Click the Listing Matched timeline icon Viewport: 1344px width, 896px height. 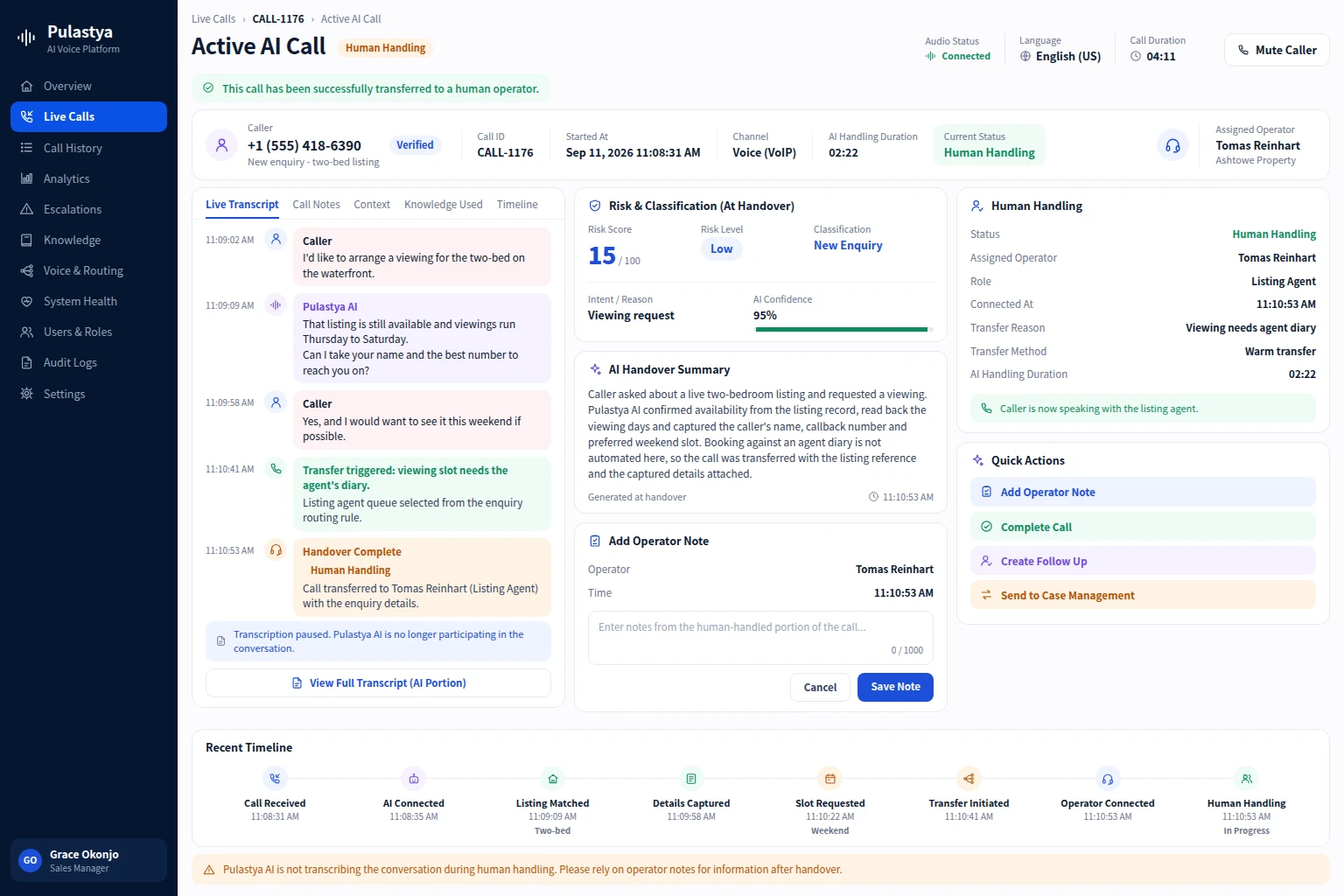tap(553, 778)
